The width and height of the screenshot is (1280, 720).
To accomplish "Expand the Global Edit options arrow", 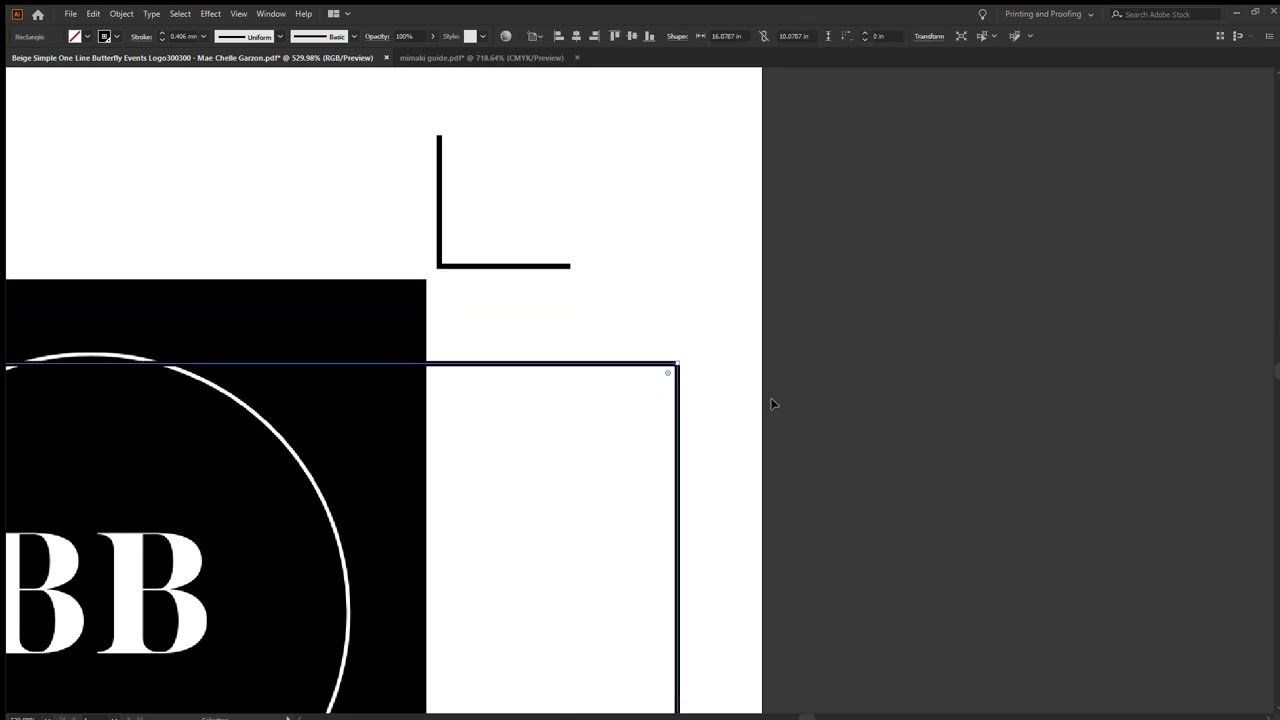I will pos(1030,37).
